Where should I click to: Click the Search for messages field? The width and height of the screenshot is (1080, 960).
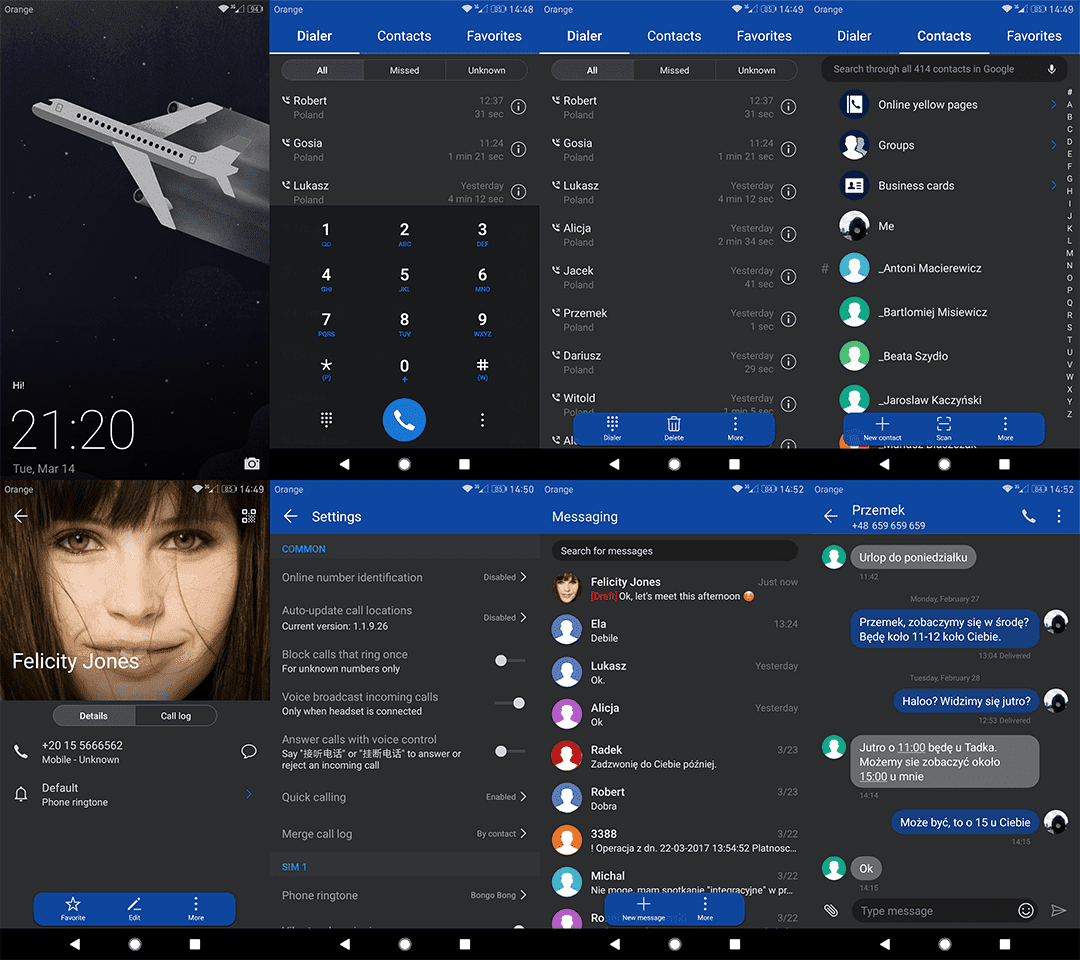pyautogui.click(x=674, y=551)
